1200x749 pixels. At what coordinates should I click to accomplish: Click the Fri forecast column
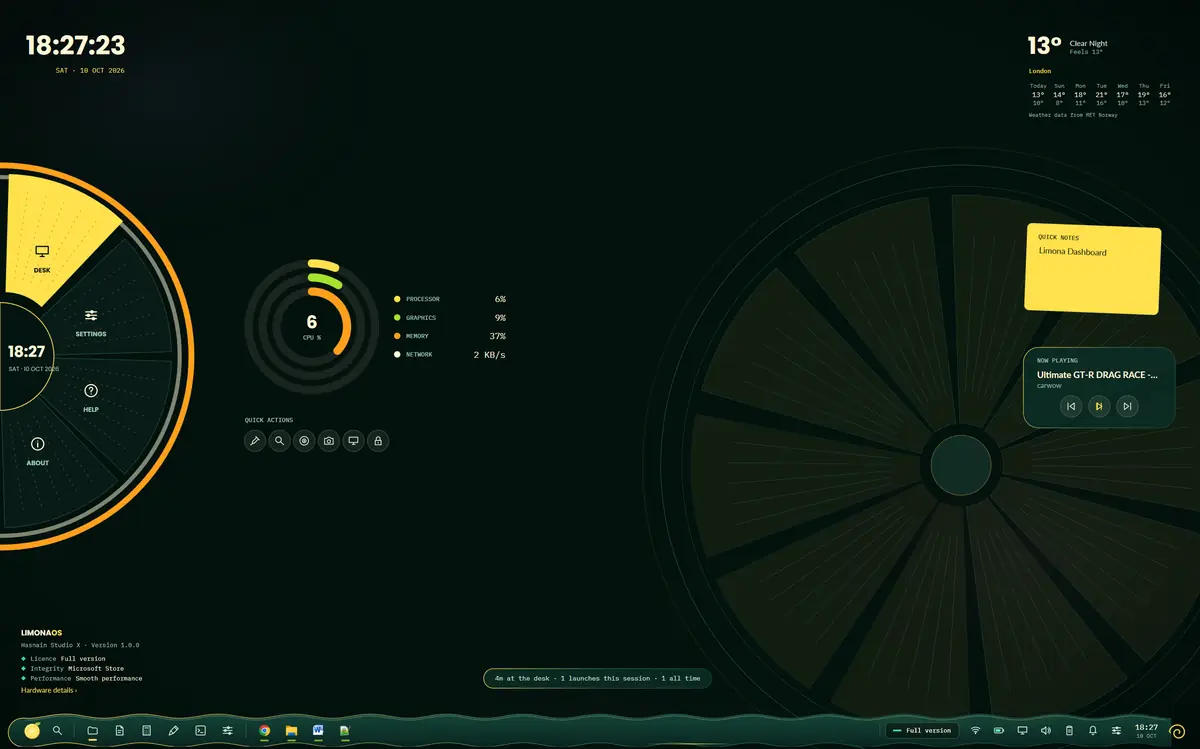1165,94
